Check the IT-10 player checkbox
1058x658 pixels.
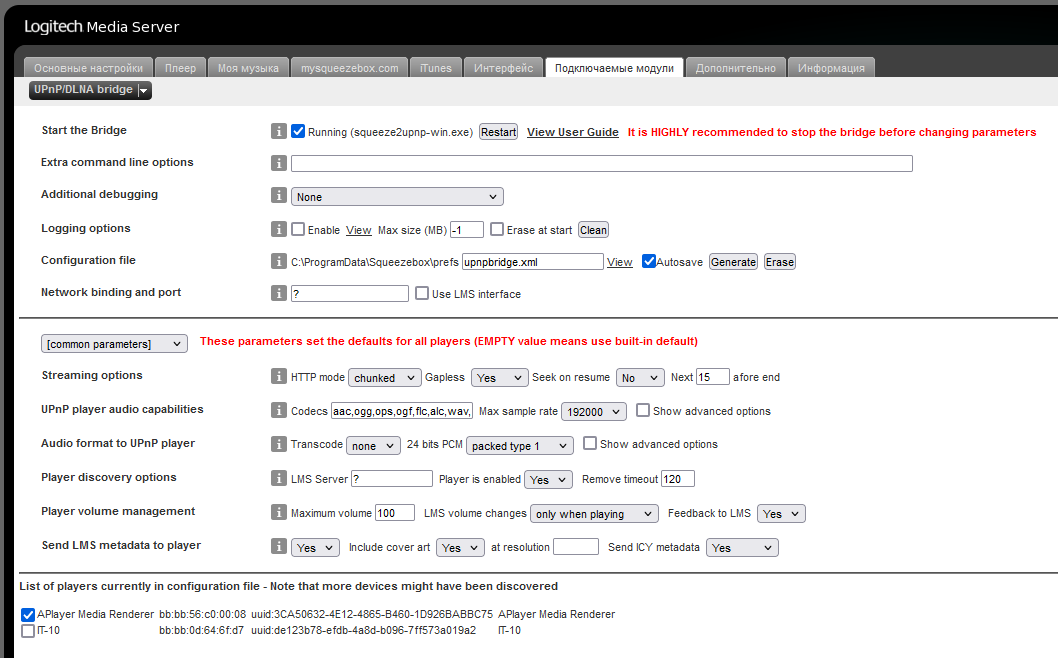(28, 631)
